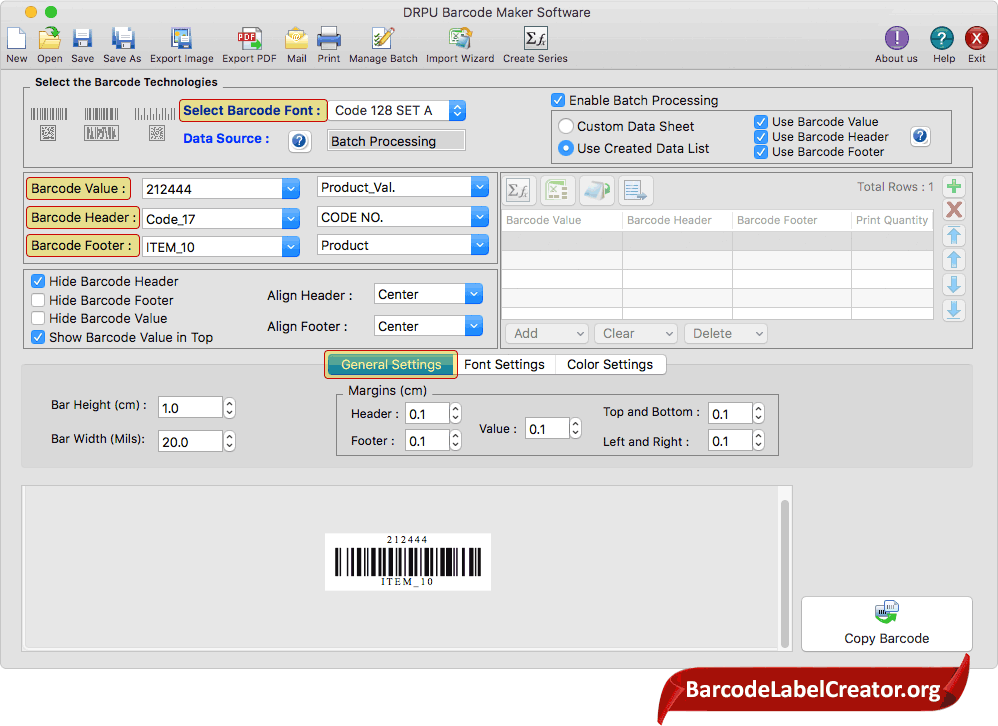The height and width of the screenshot is (726, 998).
Task: Uncheck Use Barcode Footer checkbox
Action: tap(761, 152)
